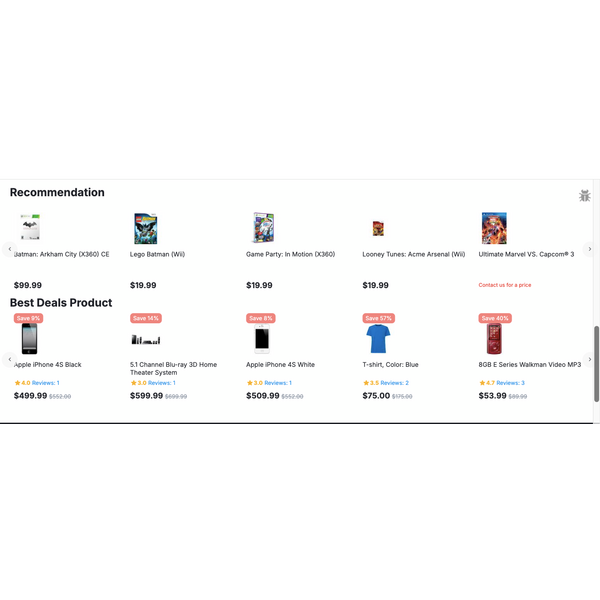Click the bug report icon
This screenshot has height=600, width=600.
pyautogui.click(x=585, y=196)
